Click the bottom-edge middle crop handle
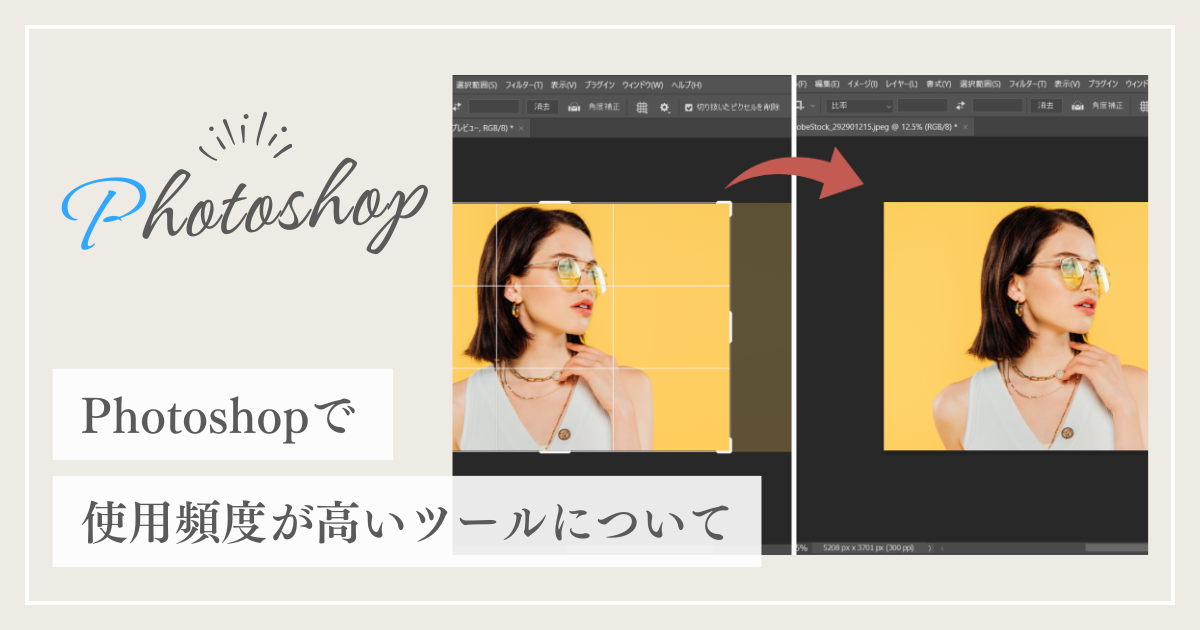 coord(555,451)
